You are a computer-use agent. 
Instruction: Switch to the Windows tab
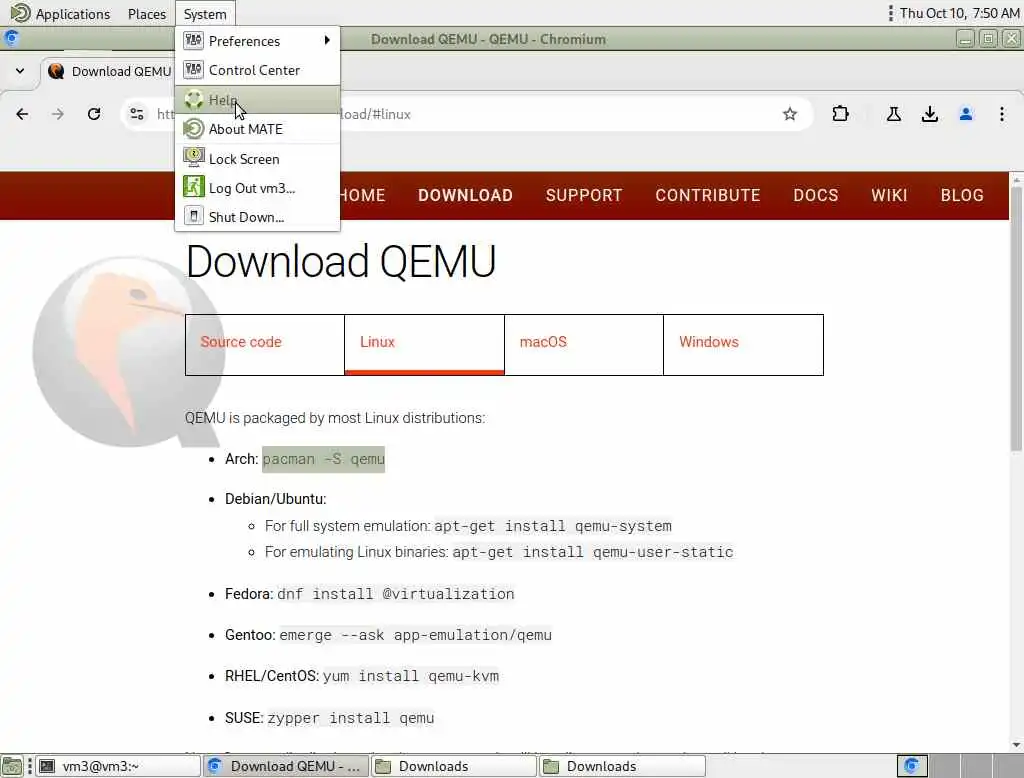(743, 345)
